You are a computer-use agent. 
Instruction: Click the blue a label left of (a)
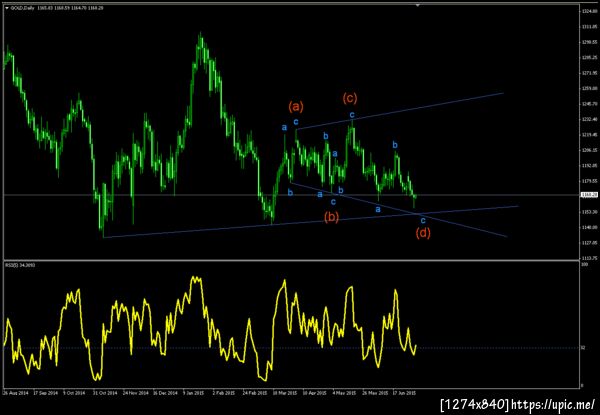(x=284, y=127)
